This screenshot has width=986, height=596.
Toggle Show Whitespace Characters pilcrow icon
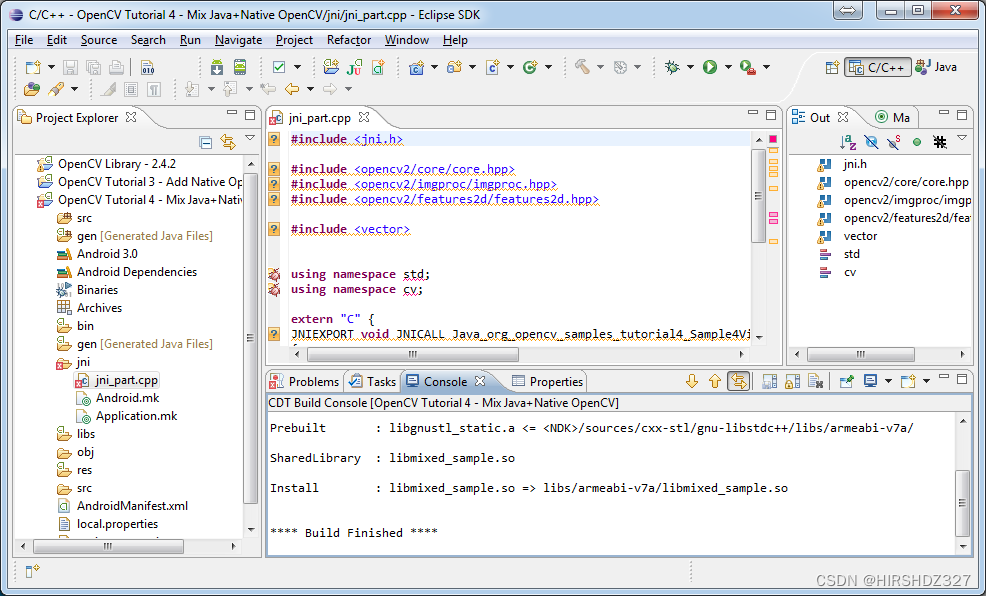154,89
